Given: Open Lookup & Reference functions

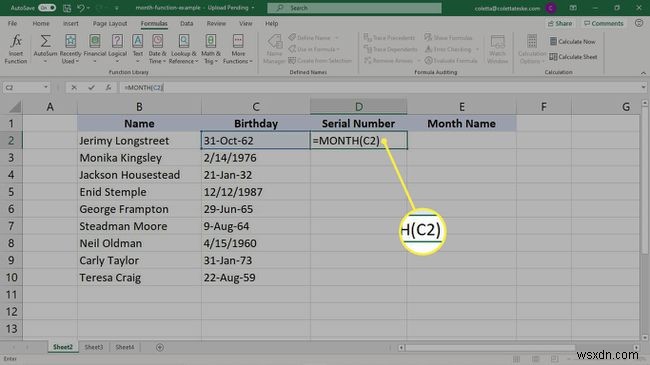Looking at the screenshot, I should click(x=184, y=49).
